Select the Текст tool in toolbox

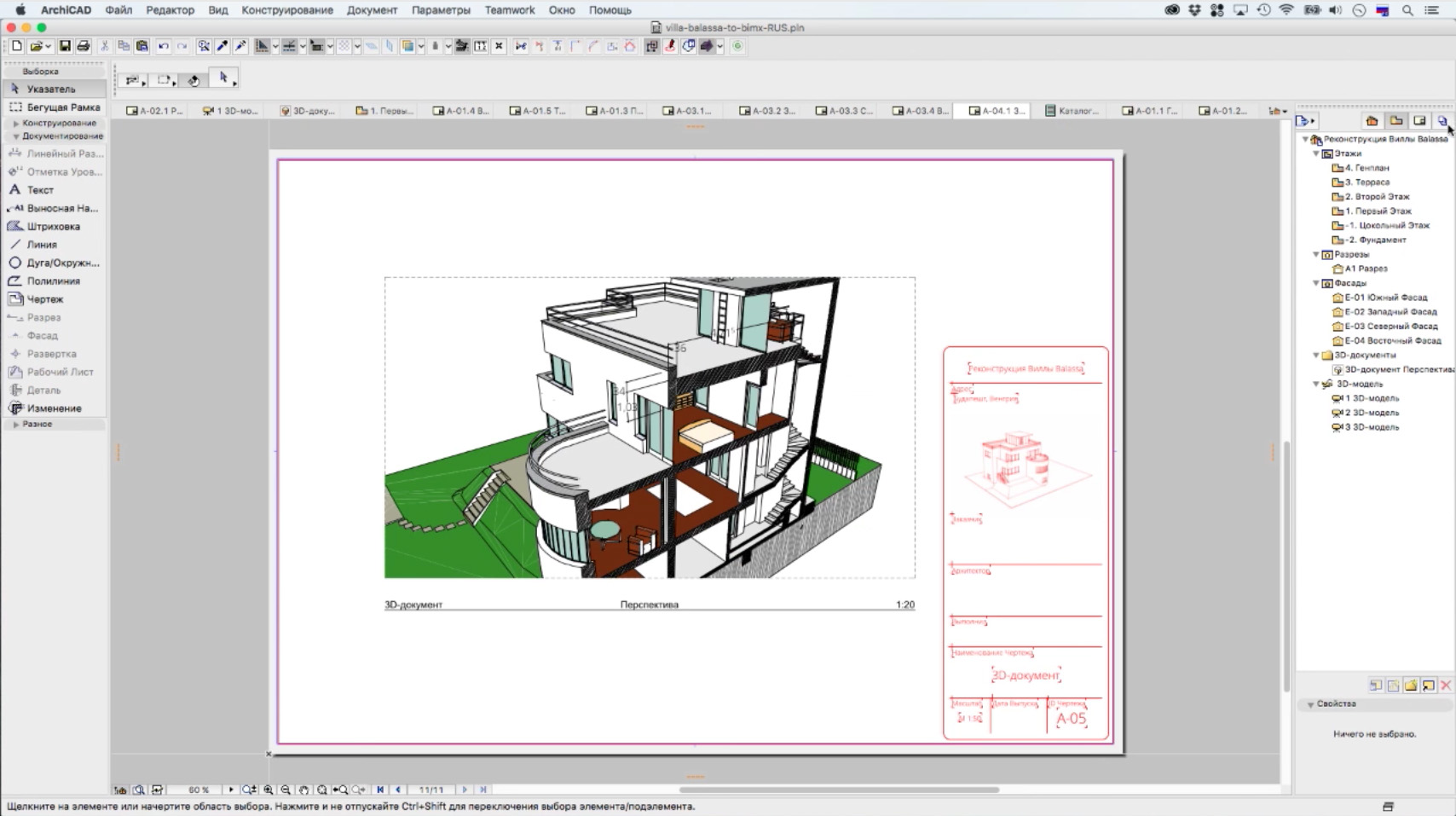click(40, 190)
